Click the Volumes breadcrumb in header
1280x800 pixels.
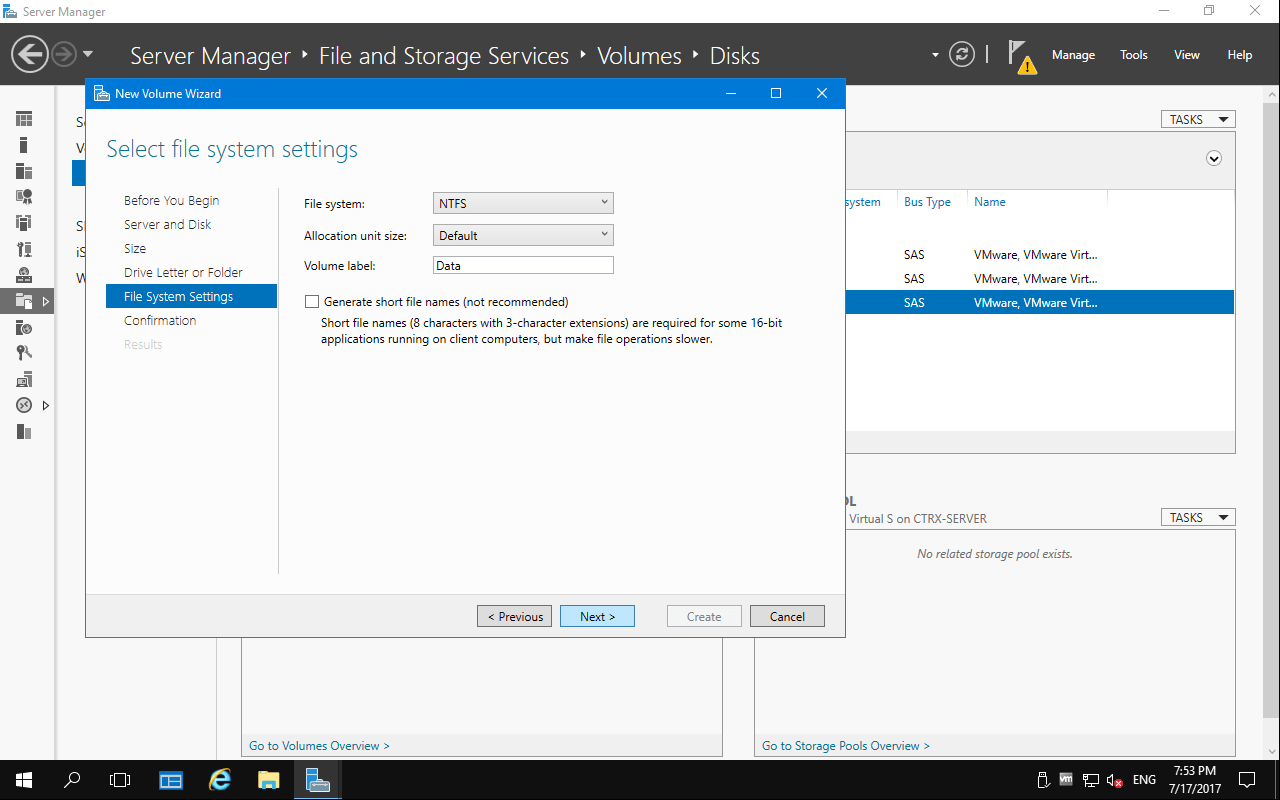(x=639, y=56)
